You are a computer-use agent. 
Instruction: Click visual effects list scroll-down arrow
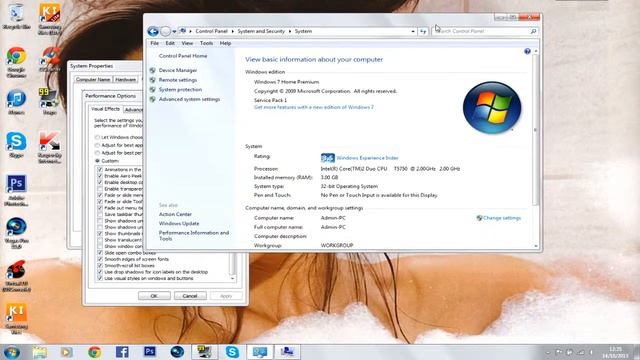[x=233, y=278]
